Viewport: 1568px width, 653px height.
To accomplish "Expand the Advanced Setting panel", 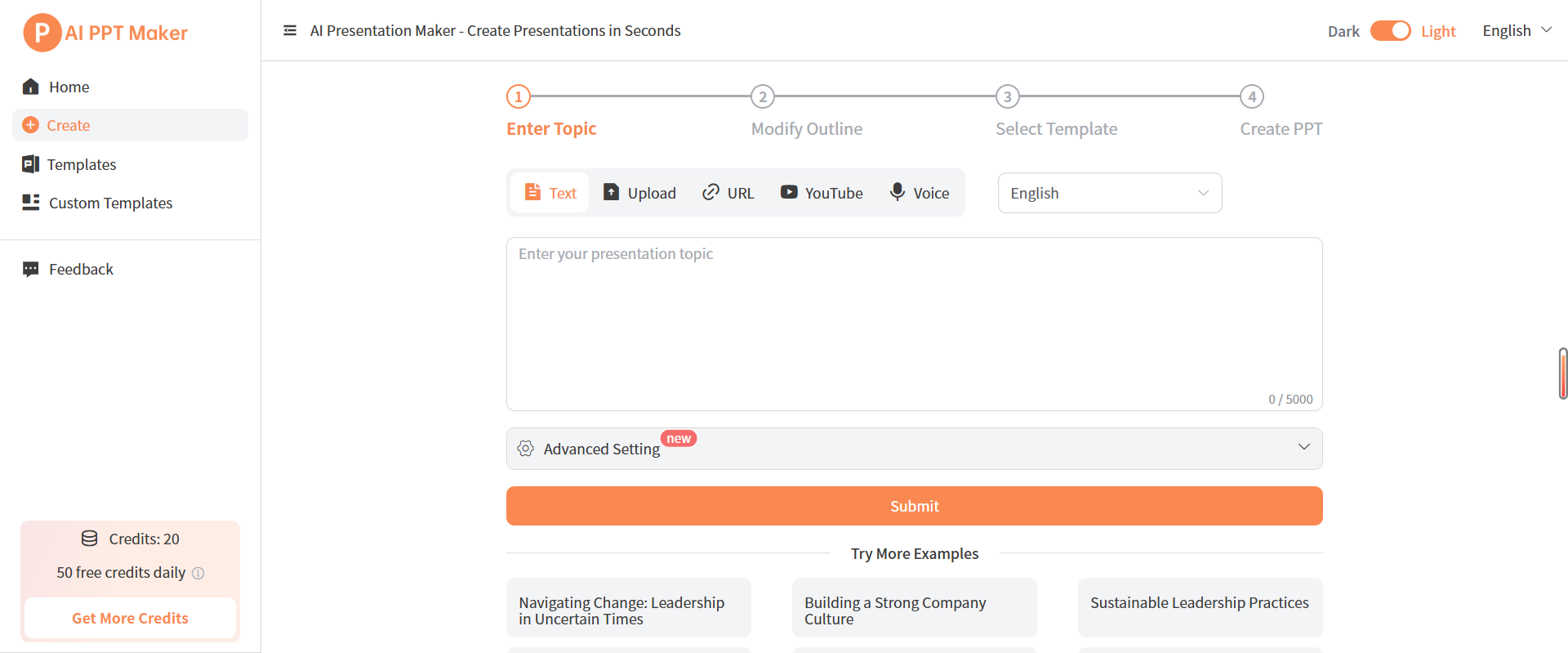I will tap(1303, 447).
